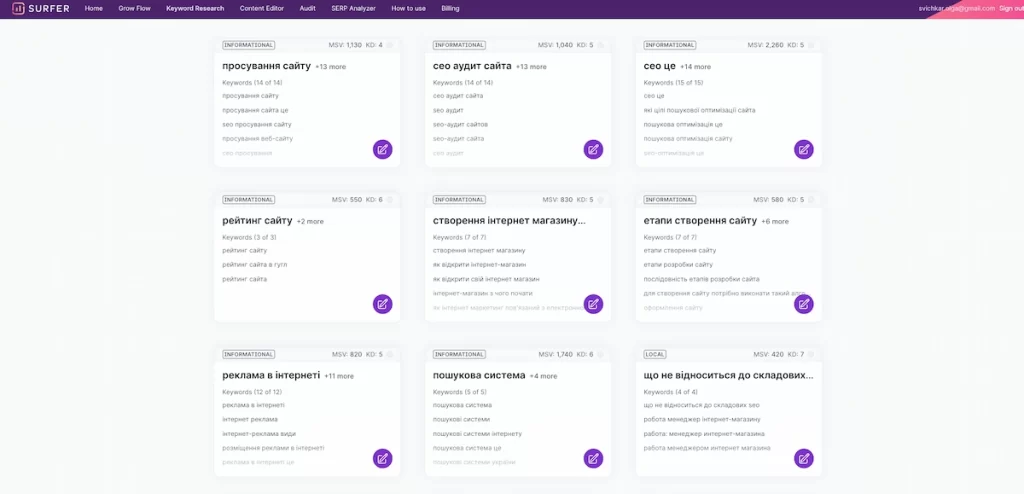Open the Grow Flow section
This screenshot has height=494, width=1024.
135,8
